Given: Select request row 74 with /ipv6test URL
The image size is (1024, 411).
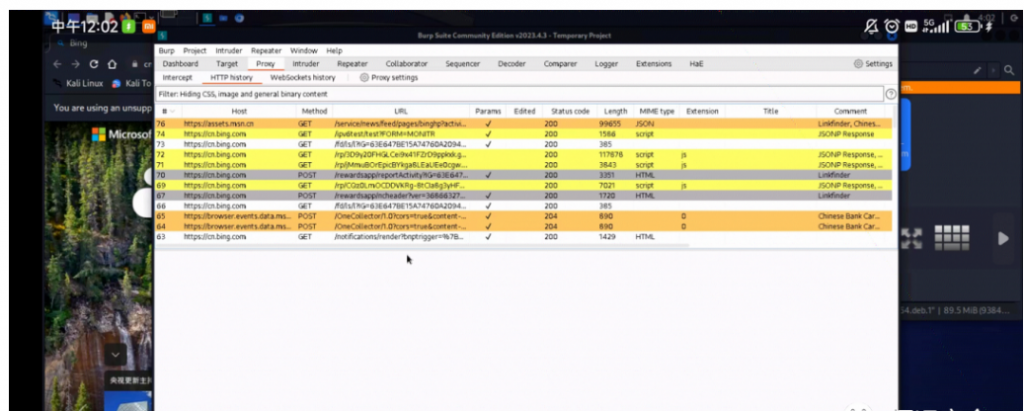Looking at the screenshot, I should click(x=523, y=134).
